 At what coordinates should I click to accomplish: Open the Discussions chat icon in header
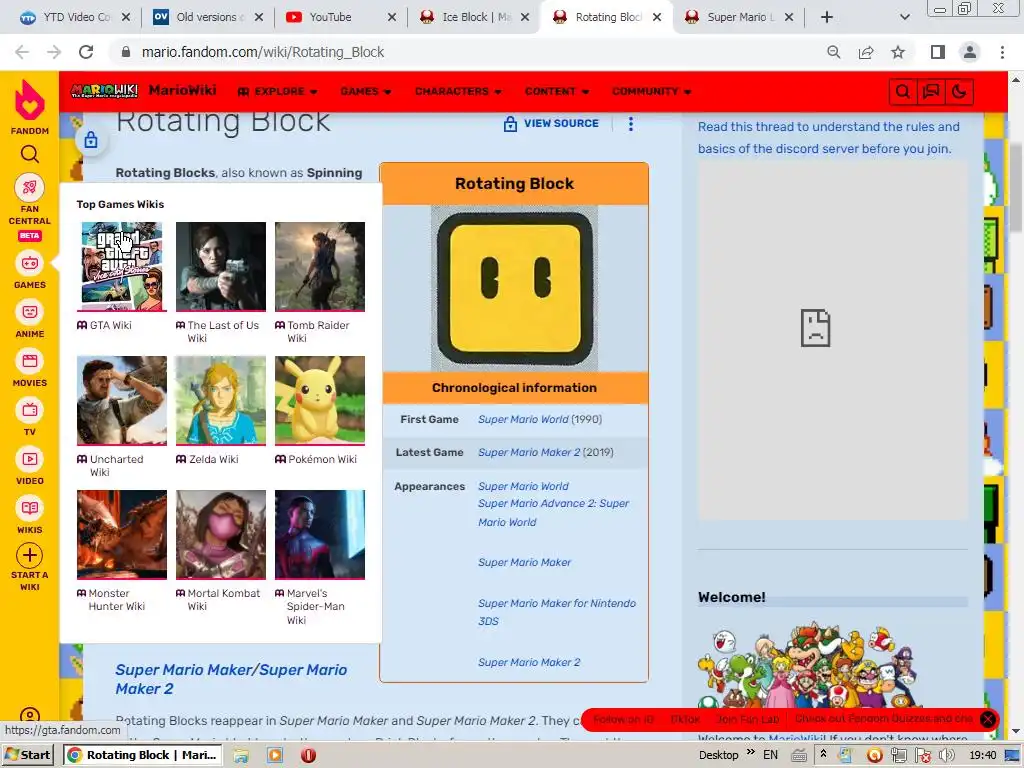tap(931, 91)
